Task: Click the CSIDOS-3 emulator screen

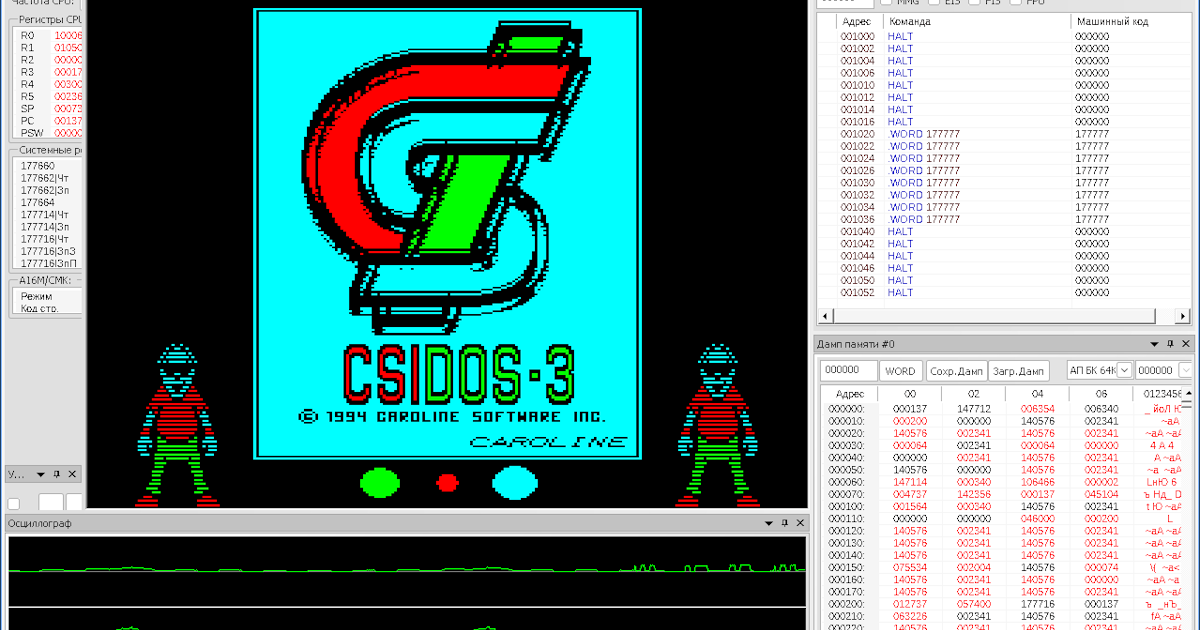Action: coord(447,253)
